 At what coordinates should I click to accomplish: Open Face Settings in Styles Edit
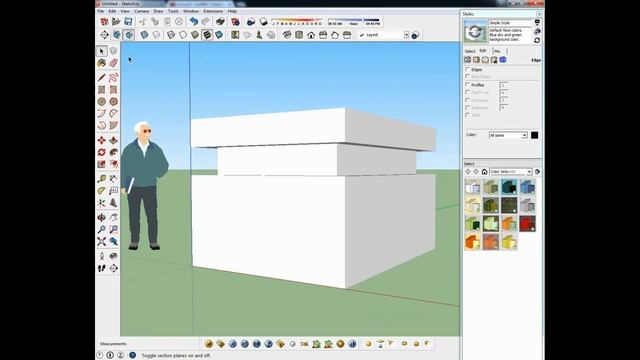pyautogui.click(x=476, y=60)
